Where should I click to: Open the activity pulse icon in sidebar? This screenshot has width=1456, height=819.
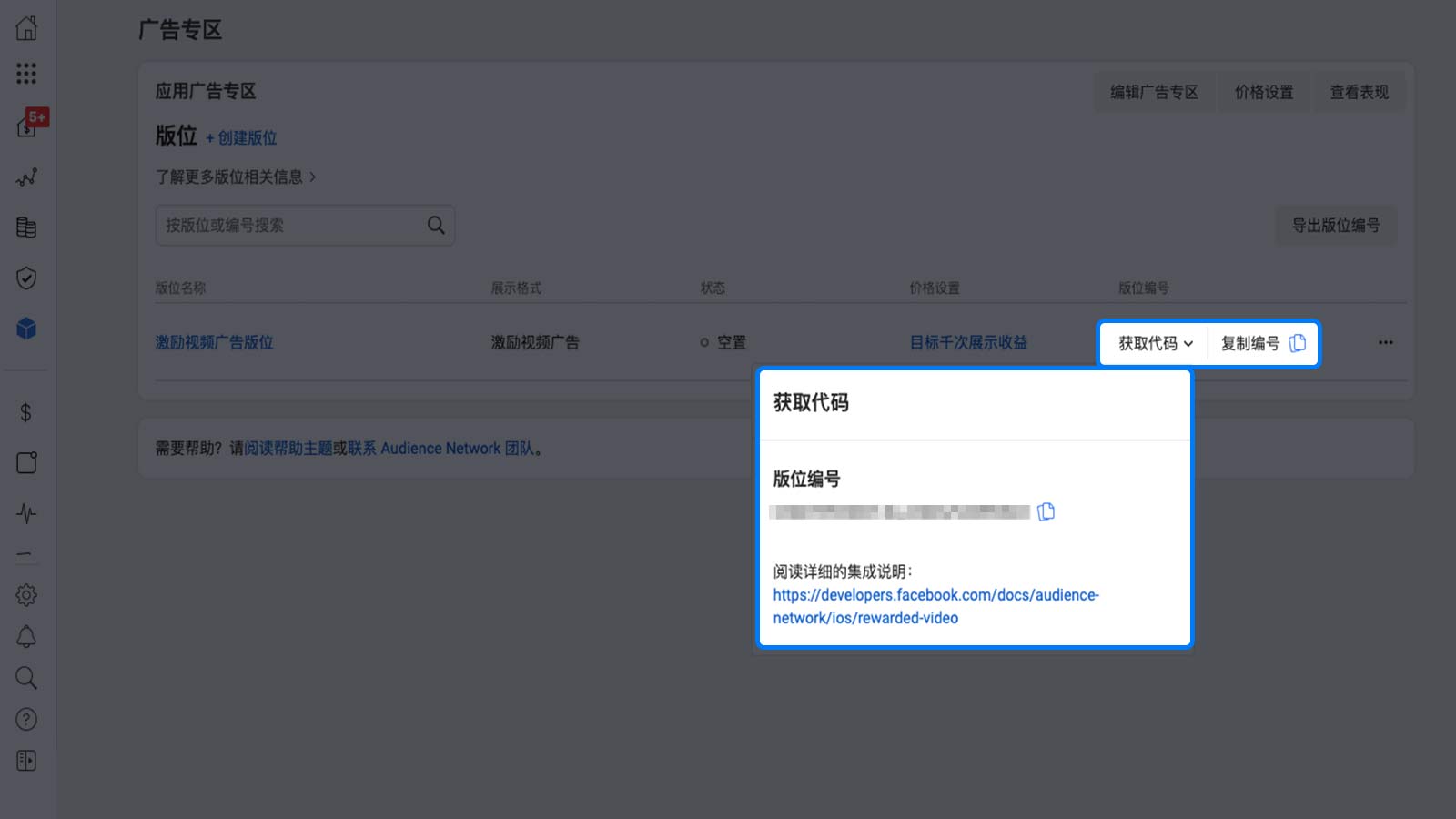pos(26,513)
